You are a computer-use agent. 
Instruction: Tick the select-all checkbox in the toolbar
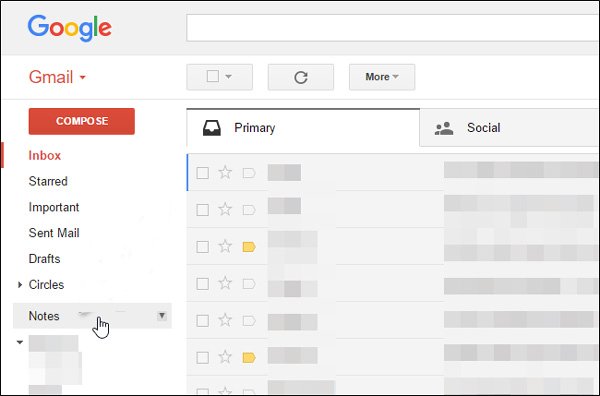pyautogui.click(x=213, y=76)
